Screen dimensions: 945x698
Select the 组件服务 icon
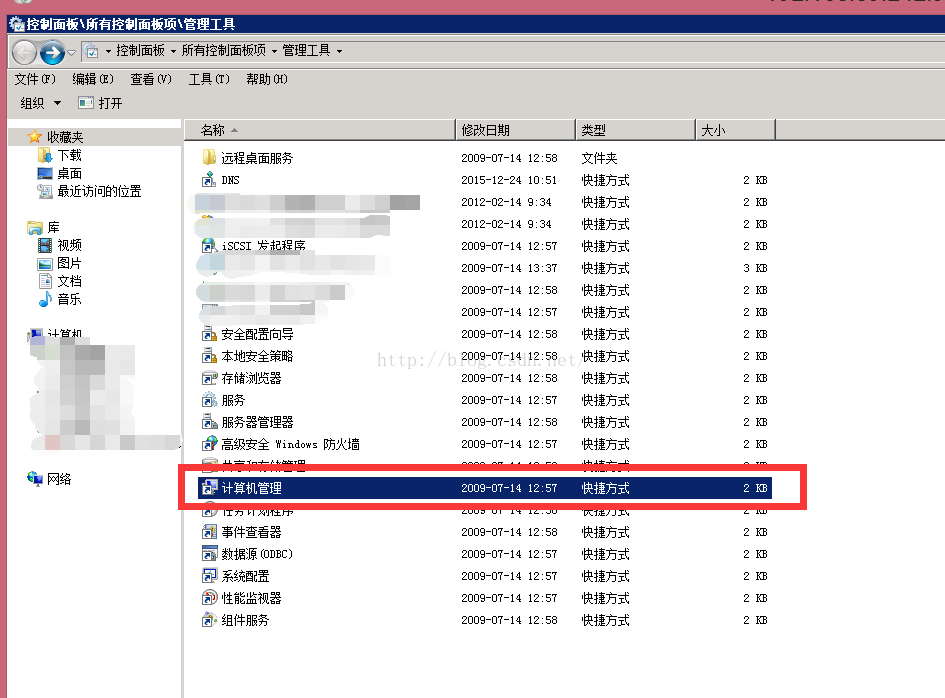(x=209, y=620)
